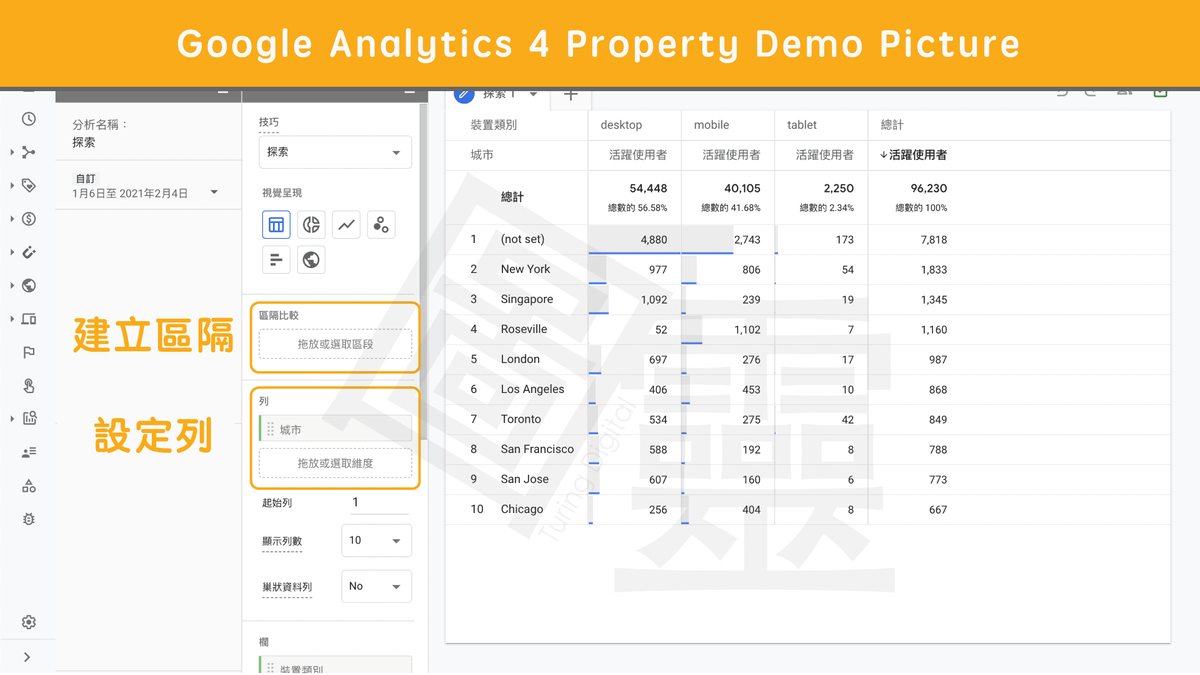Select the Los Angeles row
Screen dimensions: 1200x675
[x=807, y=390]
